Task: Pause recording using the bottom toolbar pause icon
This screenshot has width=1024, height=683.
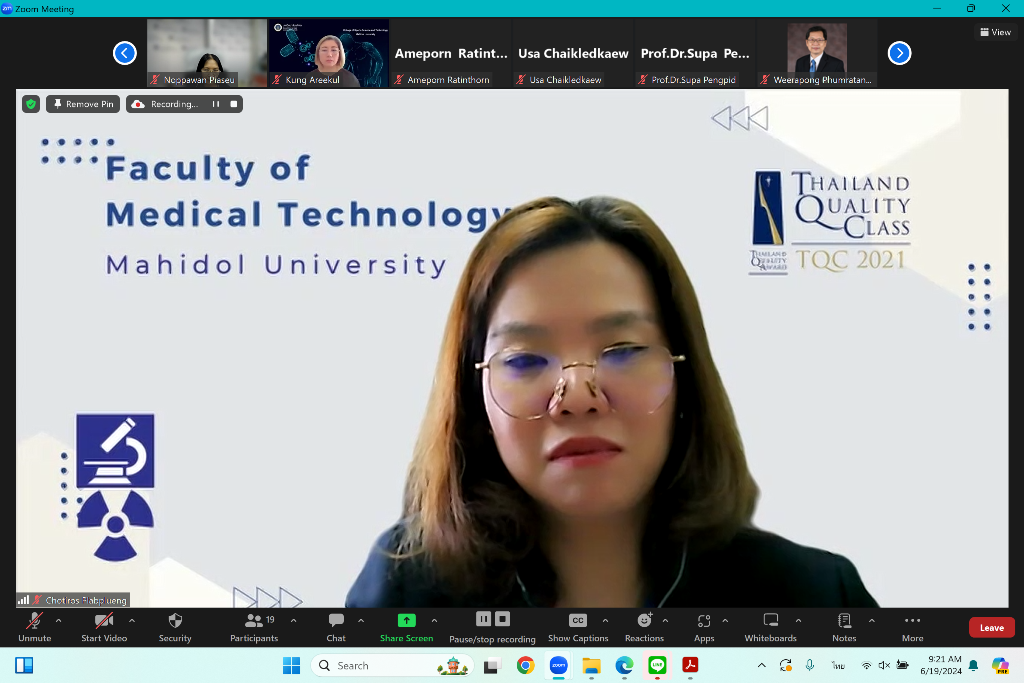Action: (x=483, y=618)
